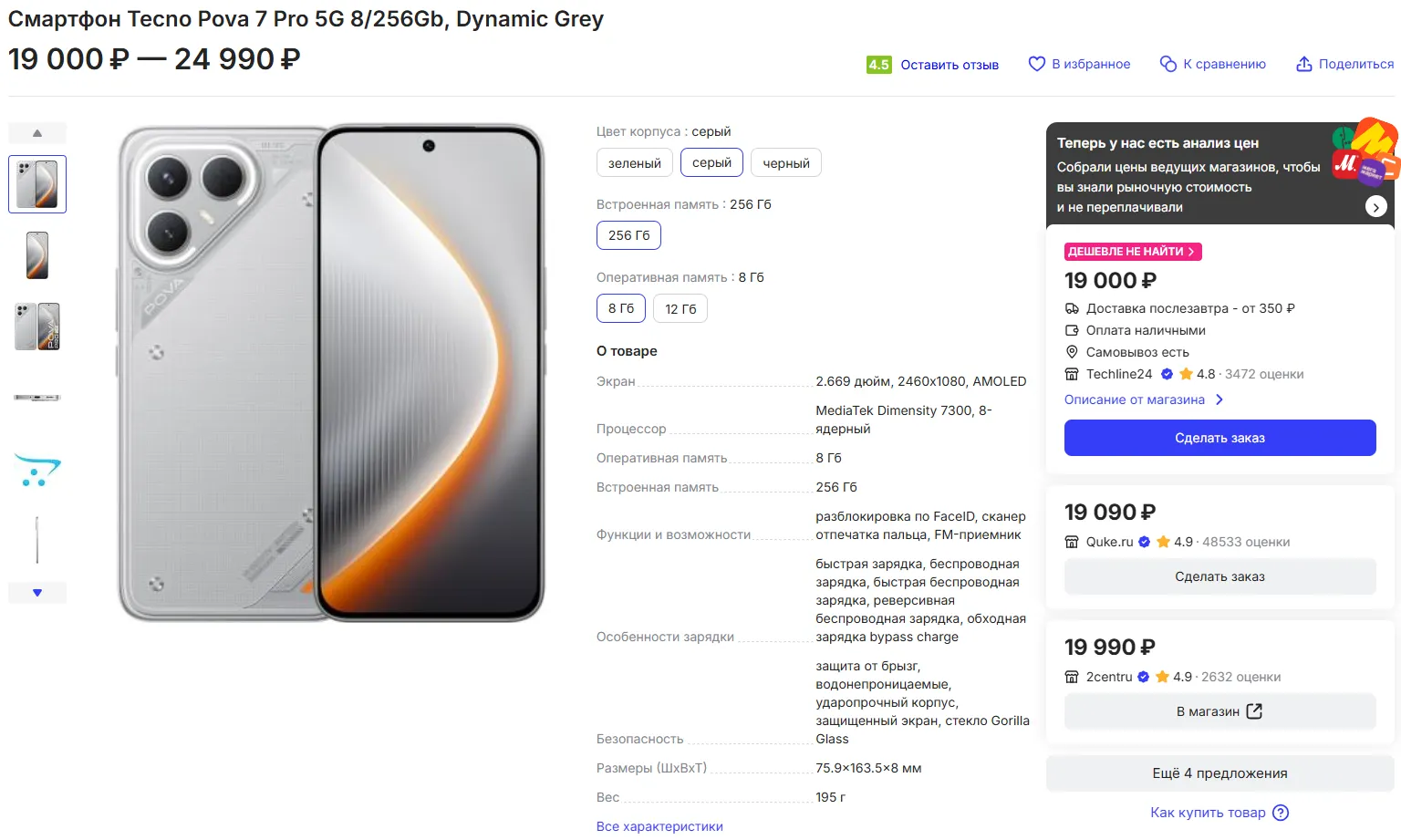Select the 'черный' body color option

[785, 163]
